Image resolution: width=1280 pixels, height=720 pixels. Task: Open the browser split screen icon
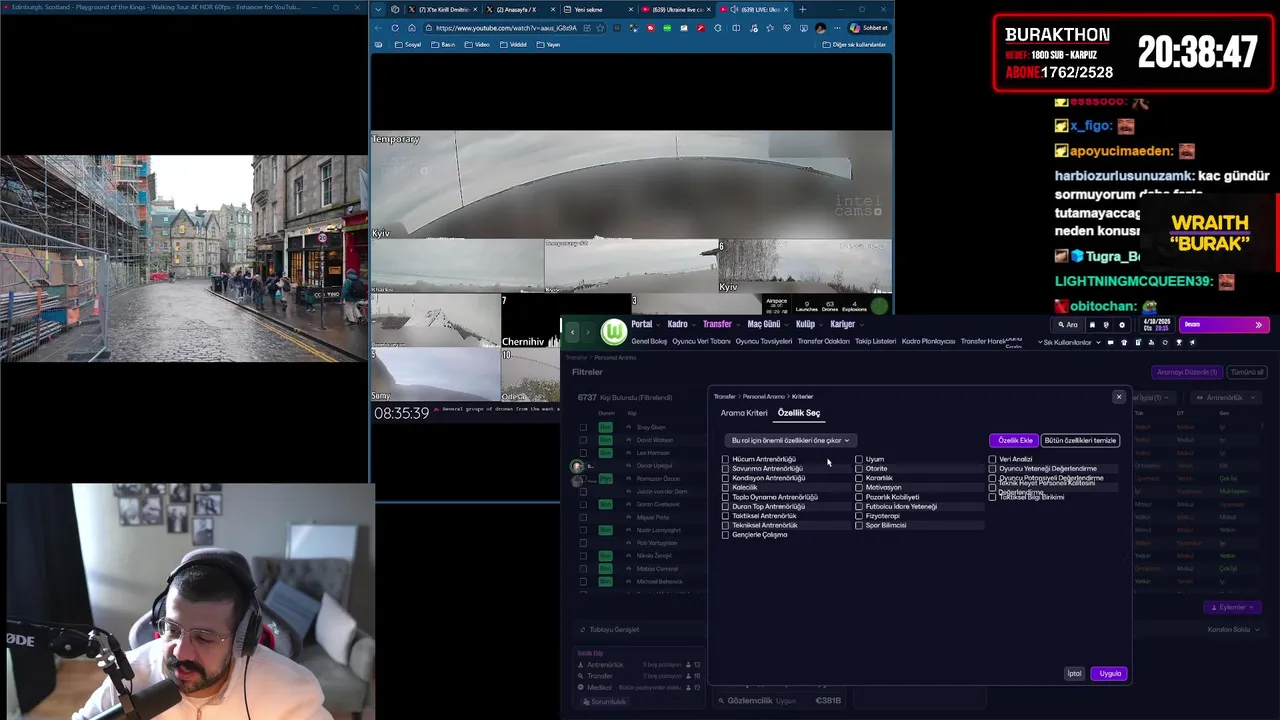[x=736, y=28]
